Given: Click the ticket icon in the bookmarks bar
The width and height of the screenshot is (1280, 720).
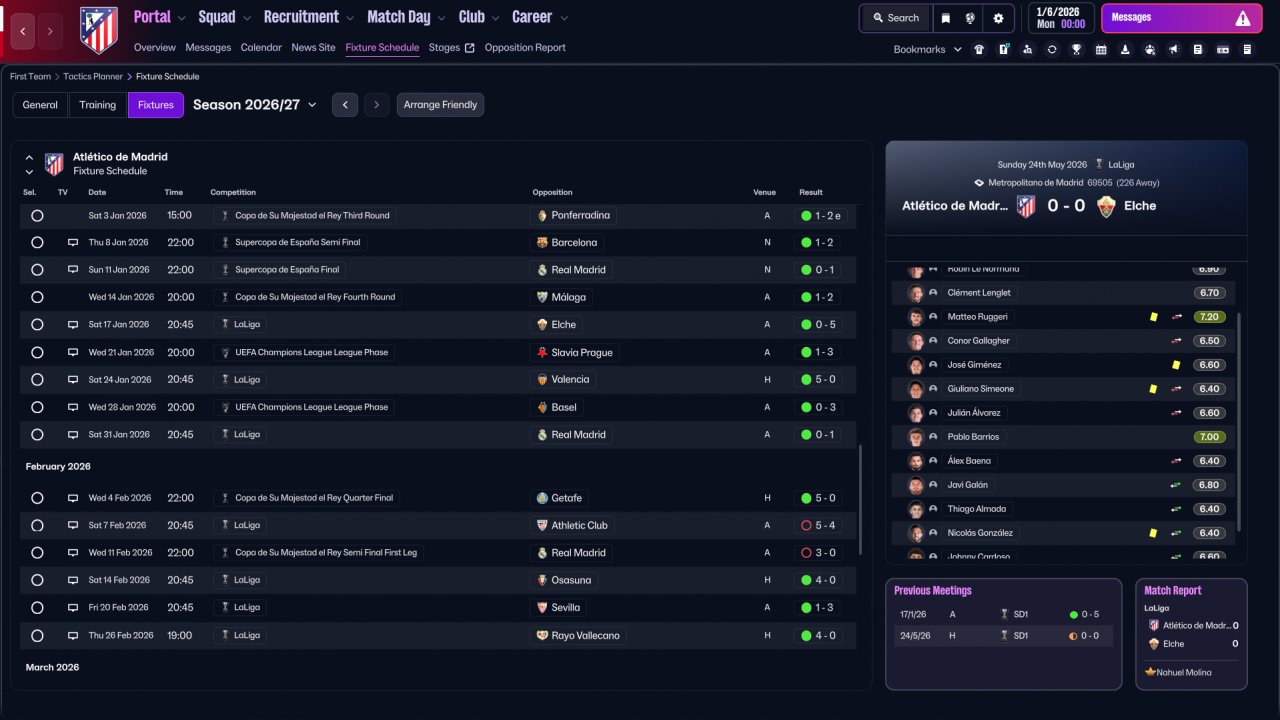Looking at the screenshot, I should point(1223,49).
